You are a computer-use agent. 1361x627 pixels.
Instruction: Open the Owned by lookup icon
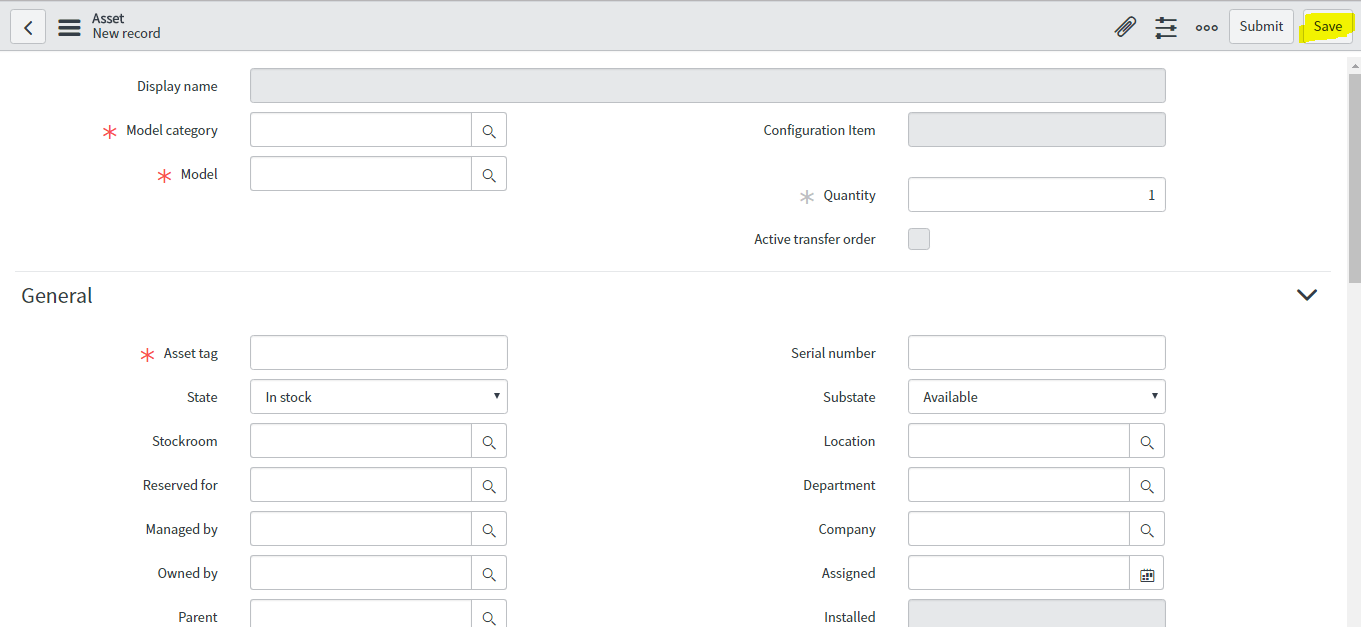(x=489, y=572)
